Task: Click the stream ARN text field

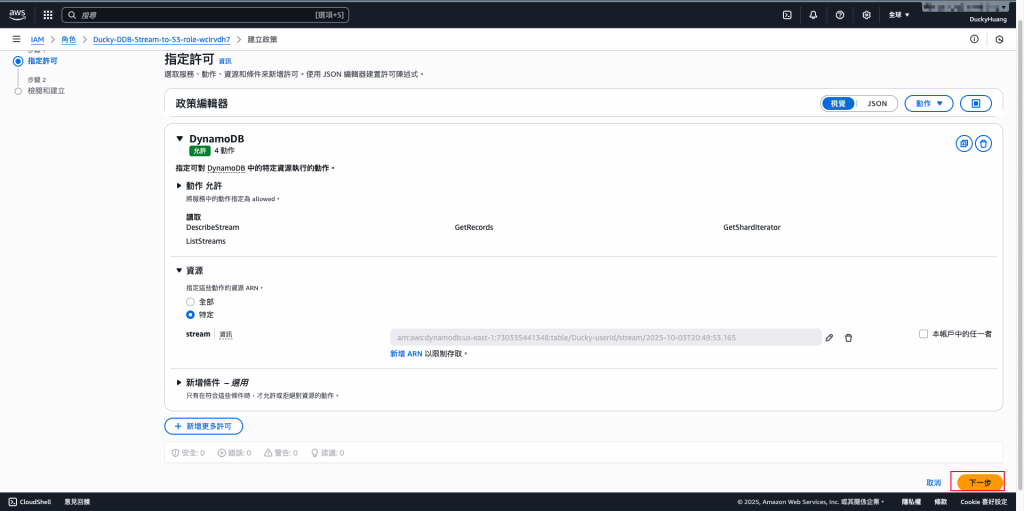Action: (605, 338)
